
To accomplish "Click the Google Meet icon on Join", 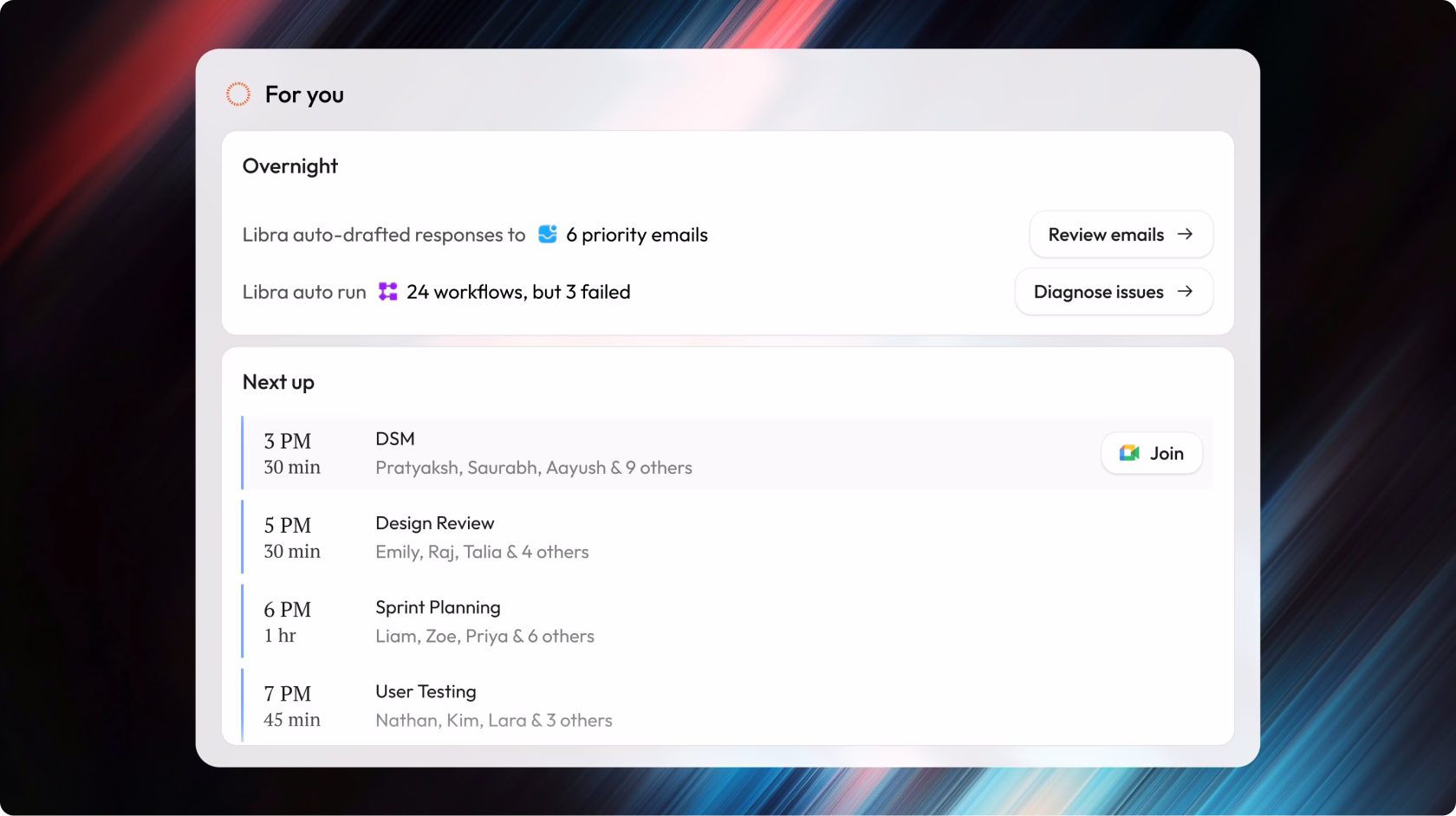I will pos(1129,453).
